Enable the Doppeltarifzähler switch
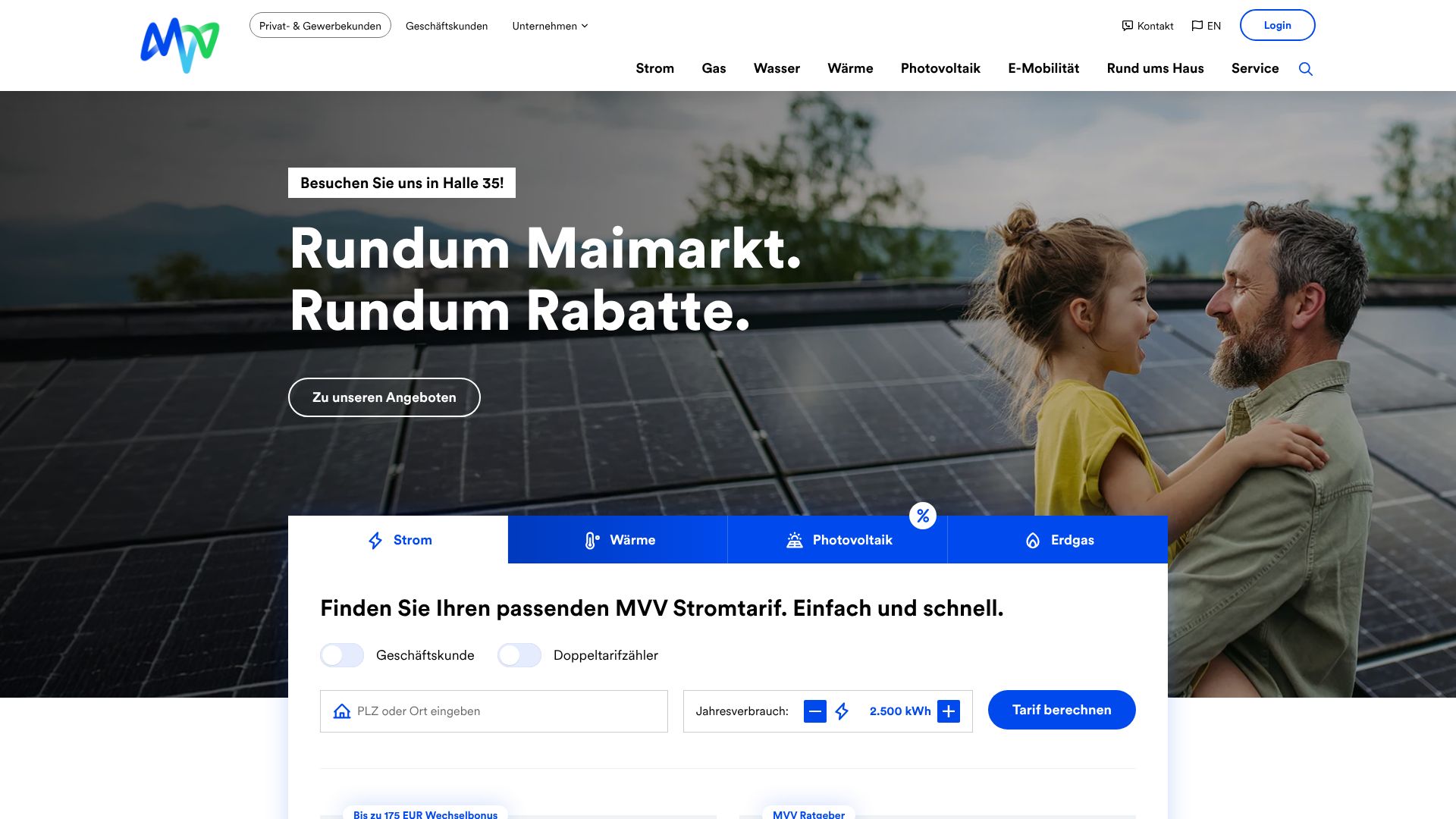The image size is (1456, 819). (x=519, y=655)
